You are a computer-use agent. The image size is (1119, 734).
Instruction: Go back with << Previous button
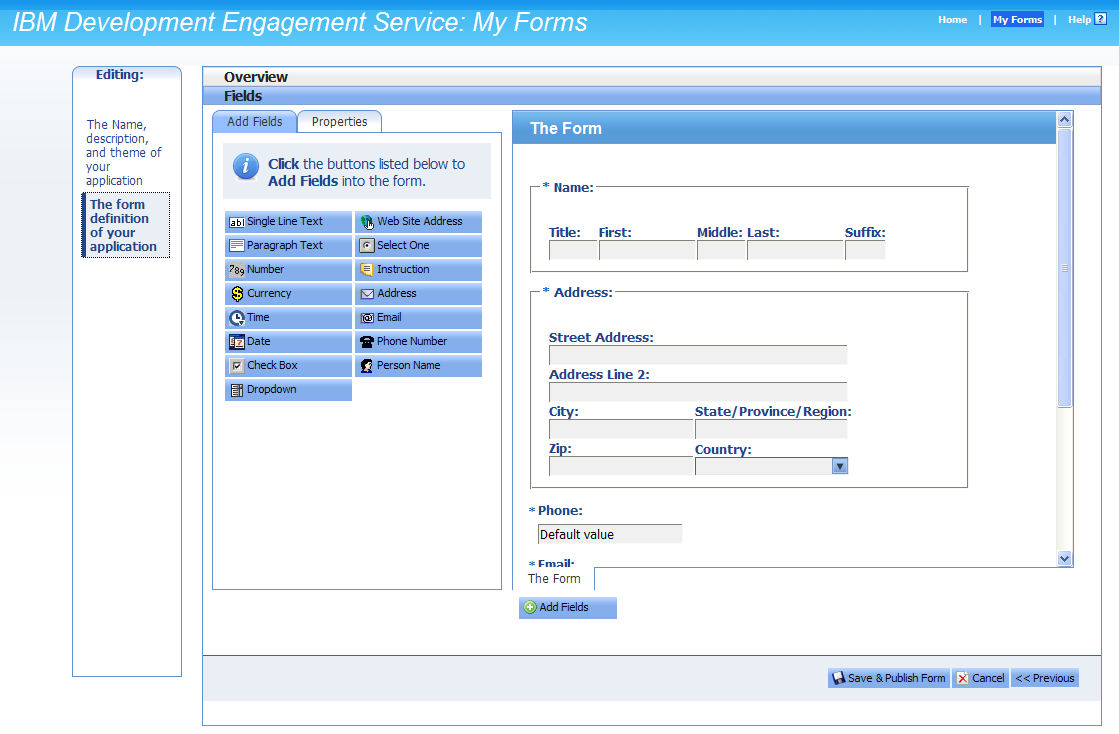(x=1045, y=678)
